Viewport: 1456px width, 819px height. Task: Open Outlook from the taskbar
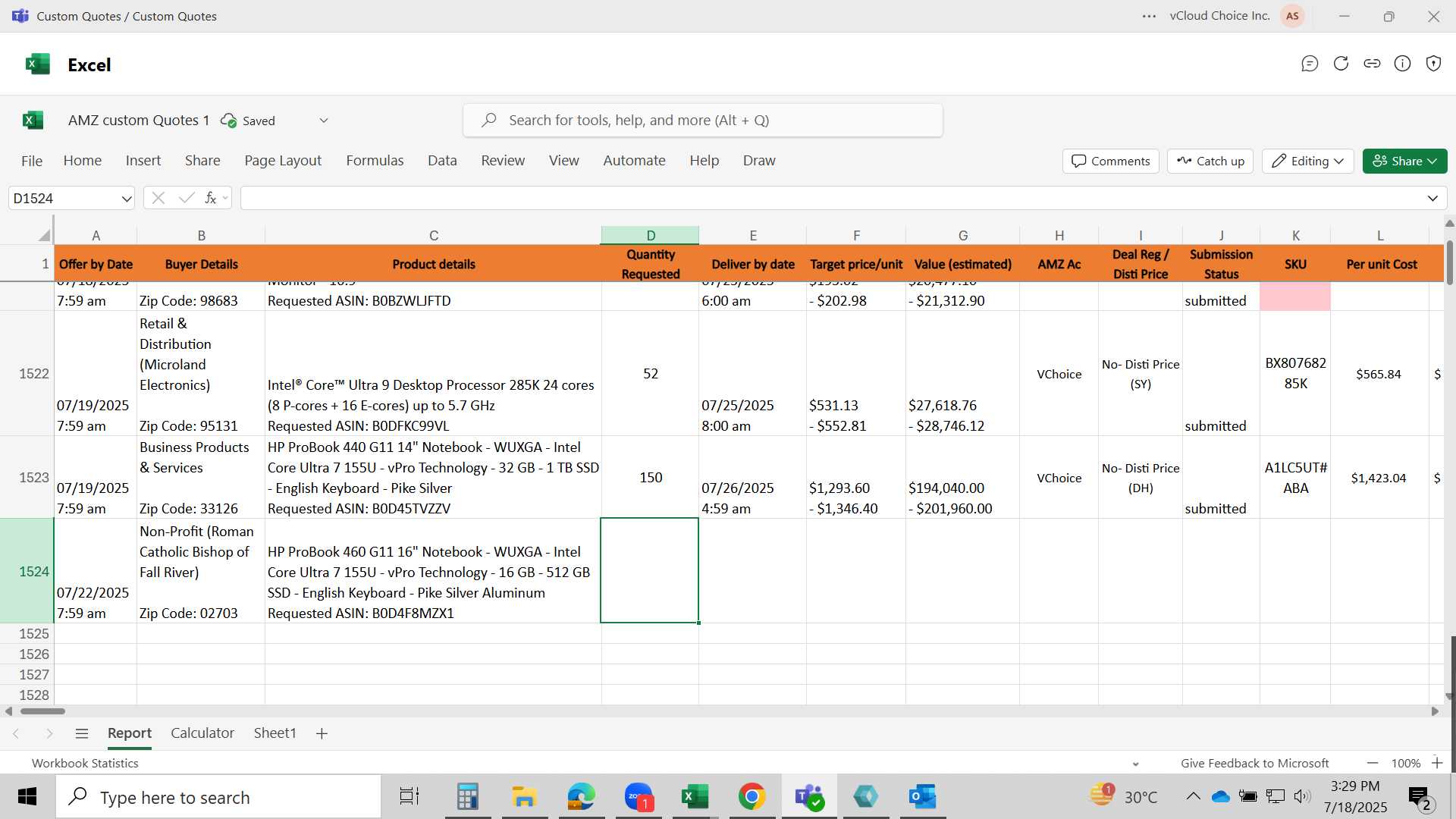tap(922, 796)
